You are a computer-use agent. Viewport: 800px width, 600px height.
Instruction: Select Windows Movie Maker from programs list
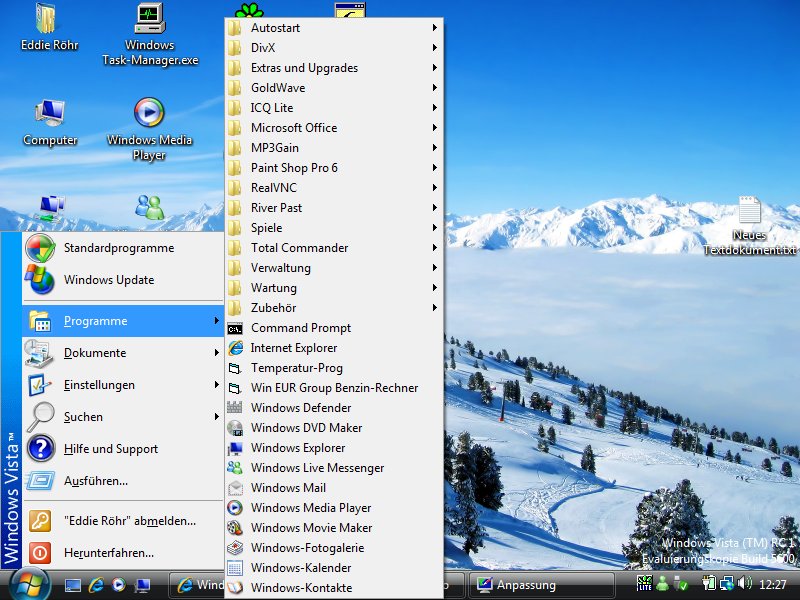[x=311, y=528]
